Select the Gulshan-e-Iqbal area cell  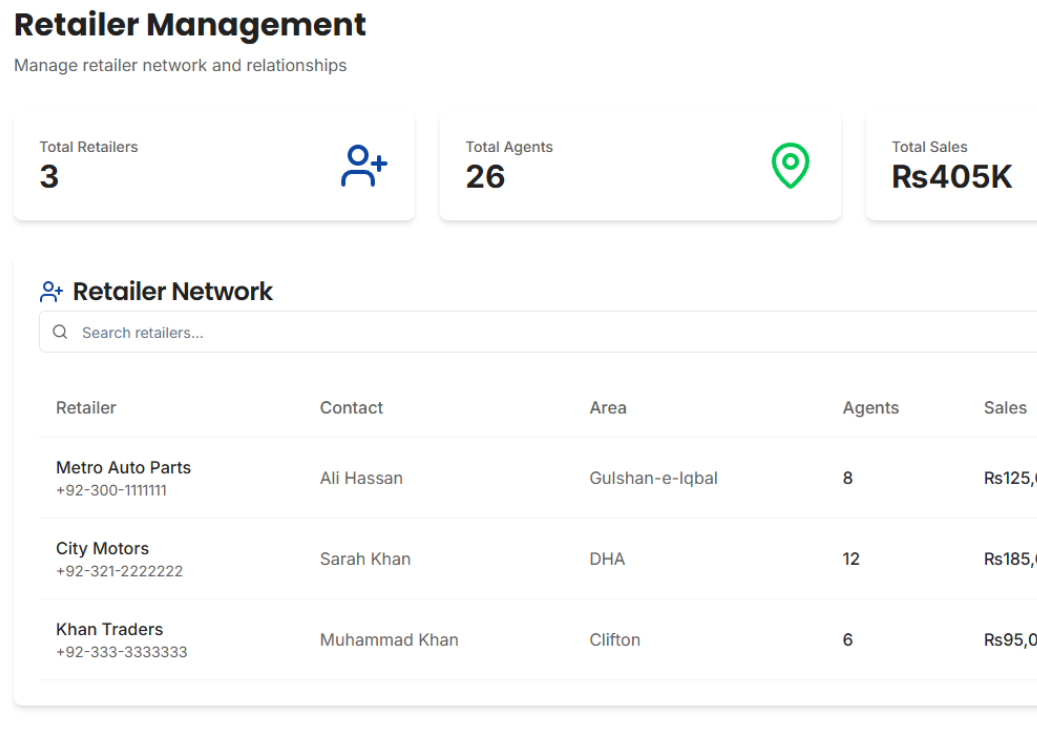click(653, 478)
